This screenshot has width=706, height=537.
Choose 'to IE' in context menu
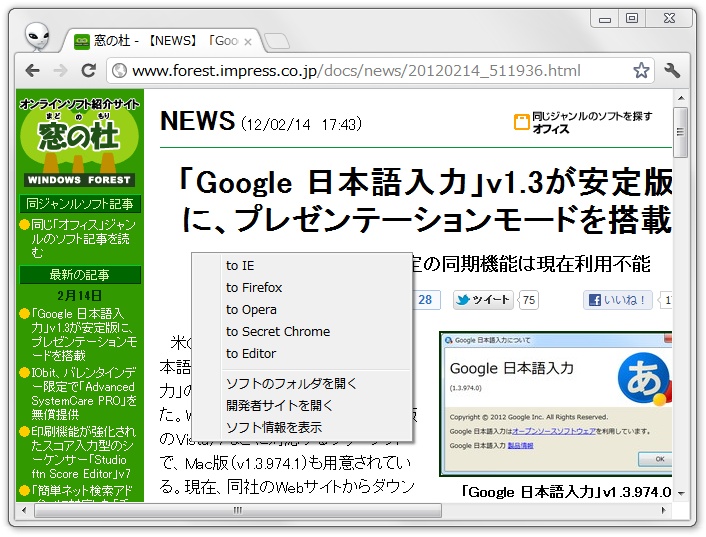tap(302, 266)
